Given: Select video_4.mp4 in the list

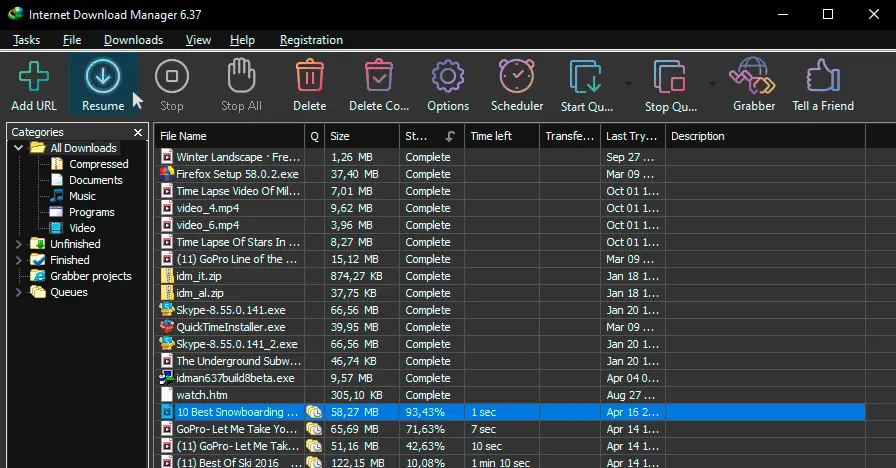Looking at the screenshot, I should coord(510,208).
